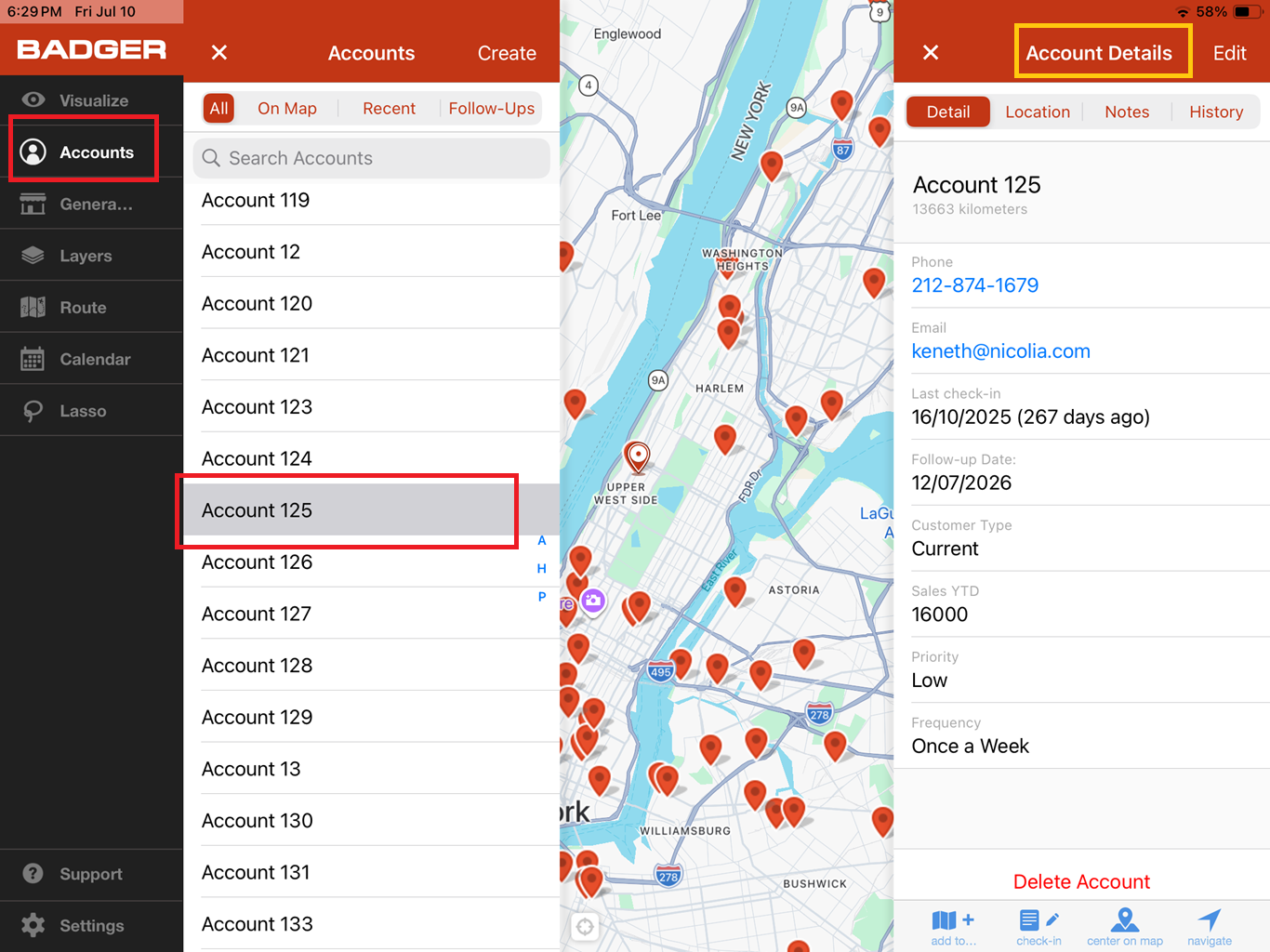The height and width of the screenshot is (952, 1270).
Task: Select Account 128 in the list
Action: 372,665
